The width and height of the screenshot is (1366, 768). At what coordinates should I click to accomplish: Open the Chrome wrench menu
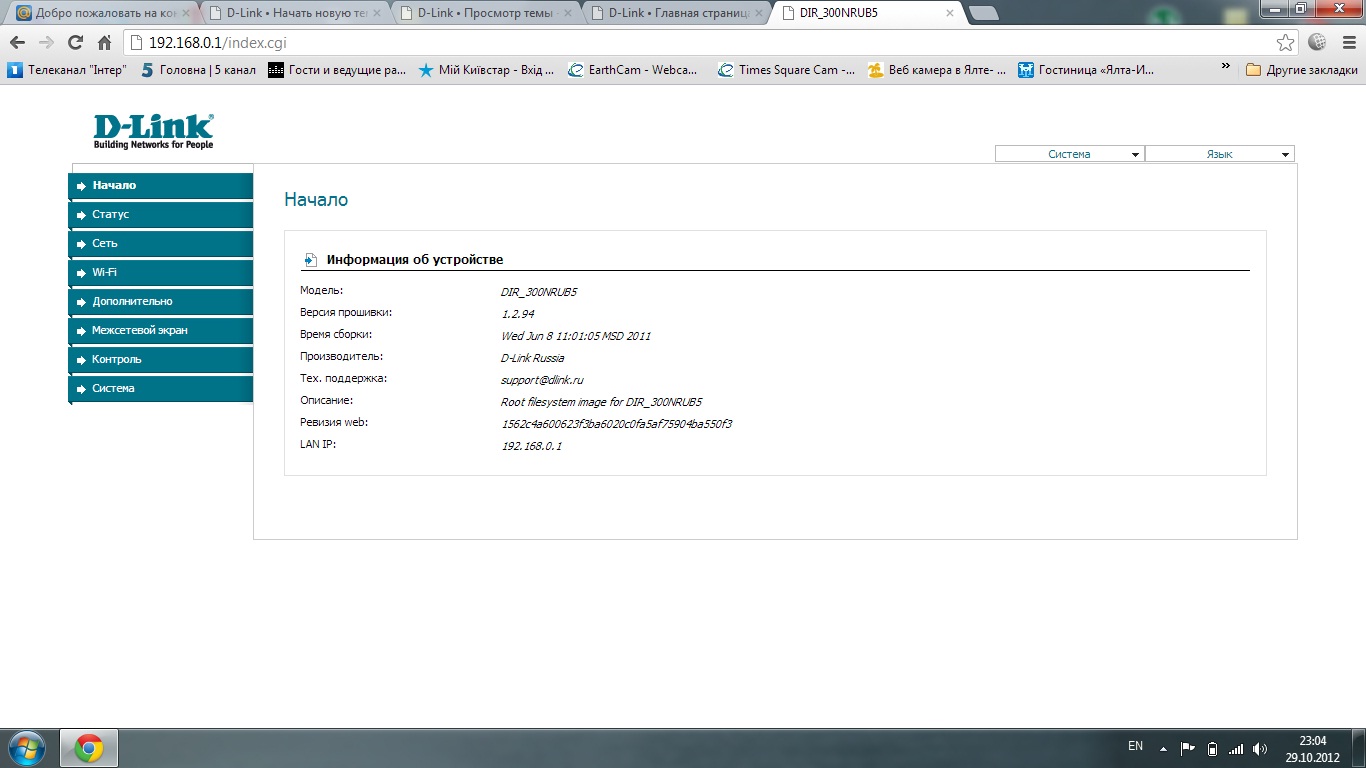click(1347, 43)
